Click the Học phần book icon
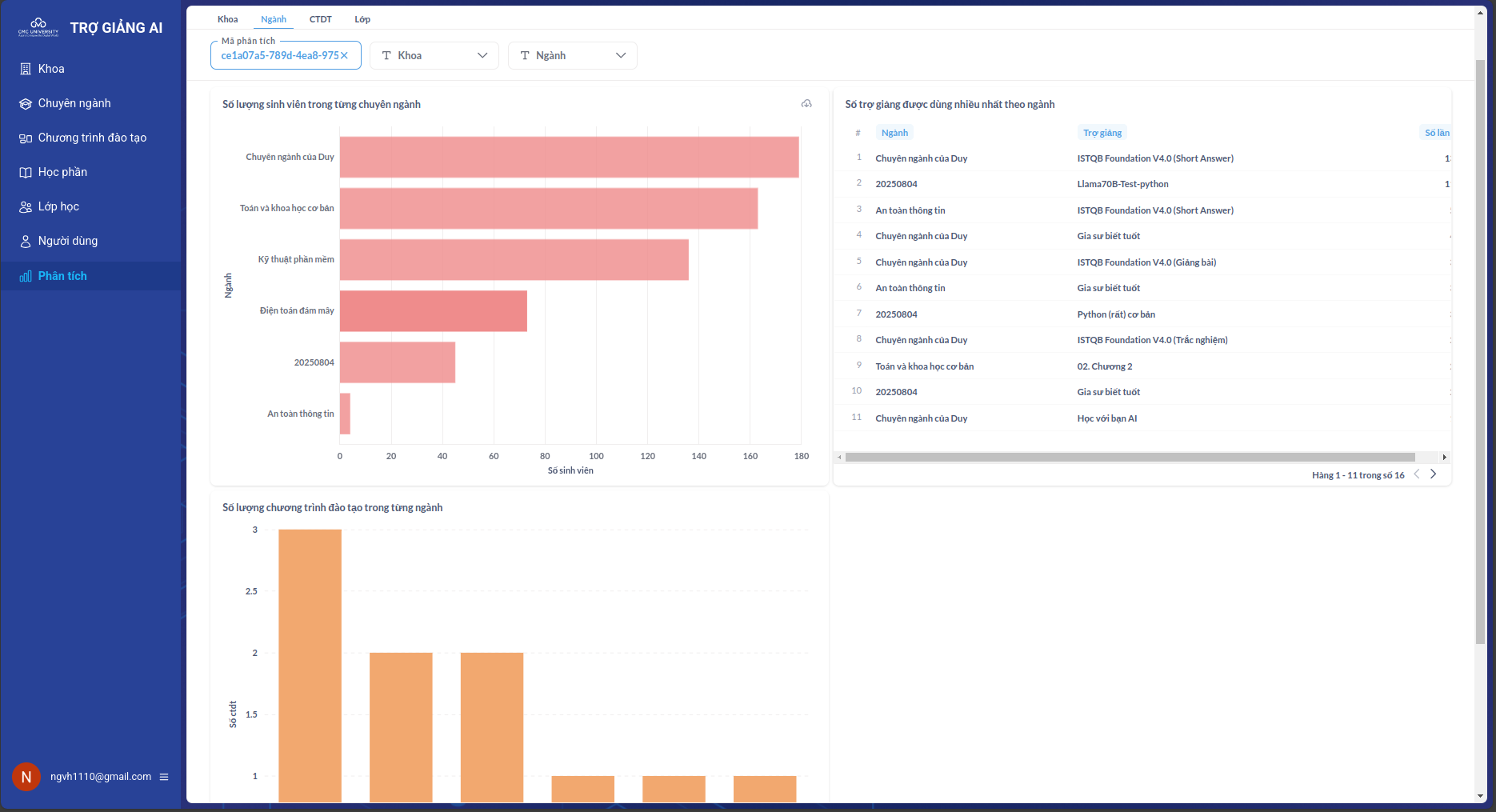This screenshot has height=812, width=1496. click(x=26, y=172)
